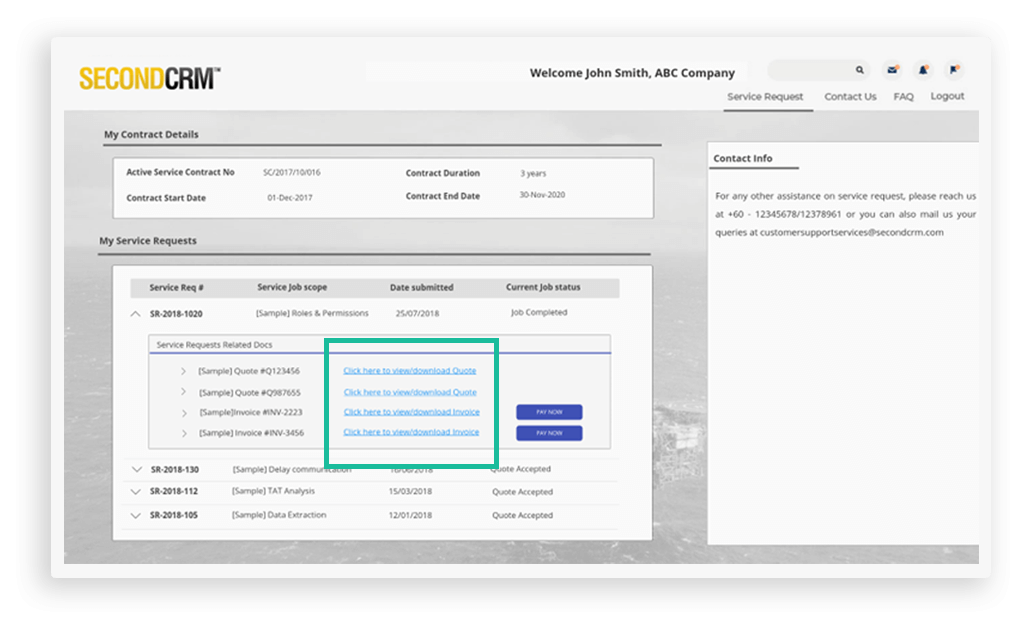Expand service request SR-2018-112
The height and width of the screenshot is (634, 1036).
click(135, 491)
